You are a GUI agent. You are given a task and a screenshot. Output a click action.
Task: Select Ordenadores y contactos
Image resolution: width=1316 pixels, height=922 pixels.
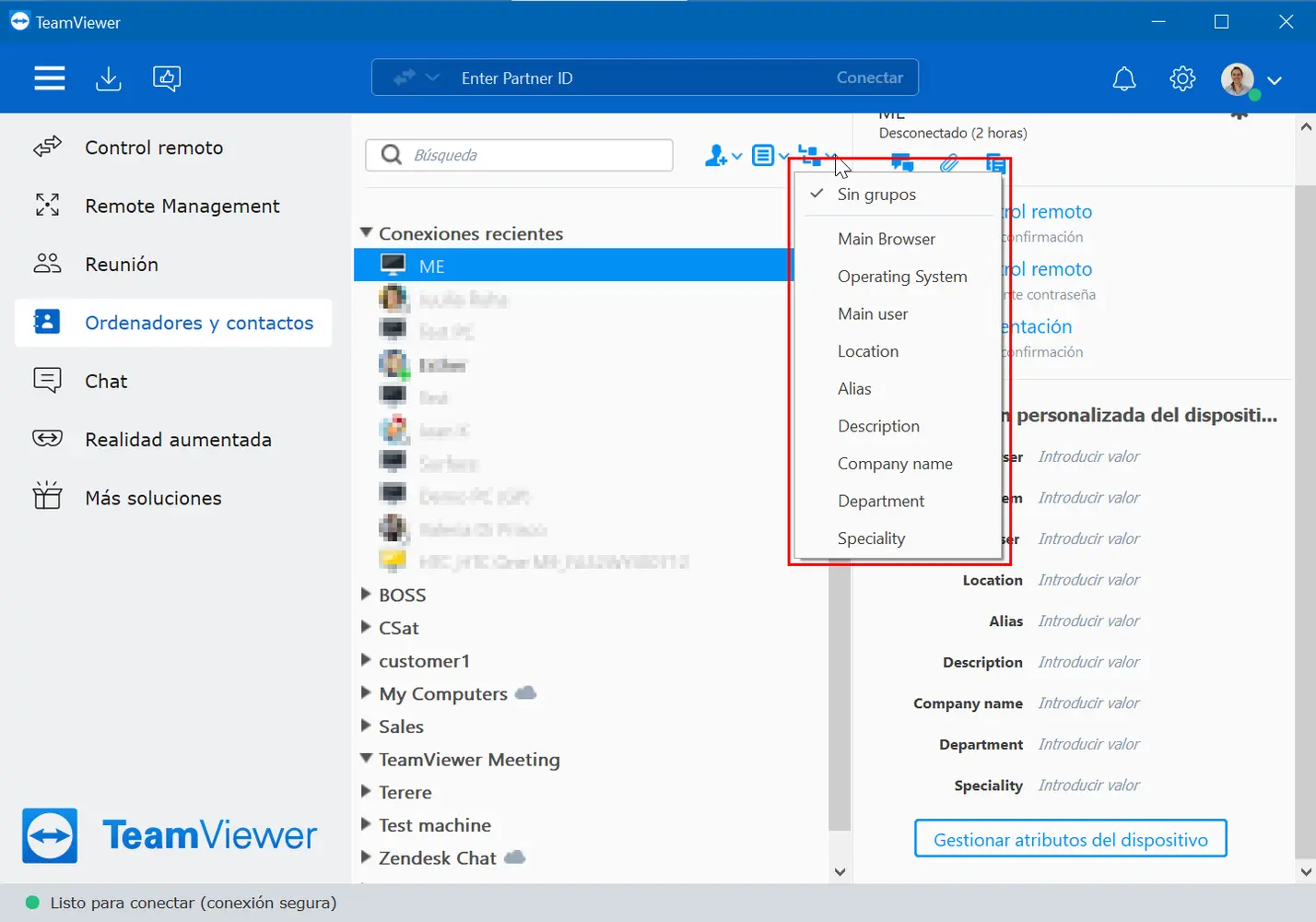click(x=173, y=323)
